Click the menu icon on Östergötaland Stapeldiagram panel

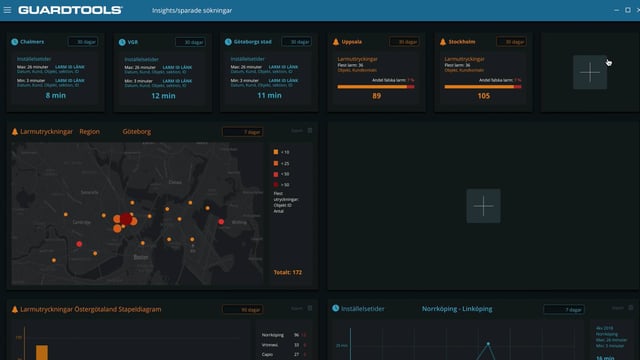coord(310,308)
